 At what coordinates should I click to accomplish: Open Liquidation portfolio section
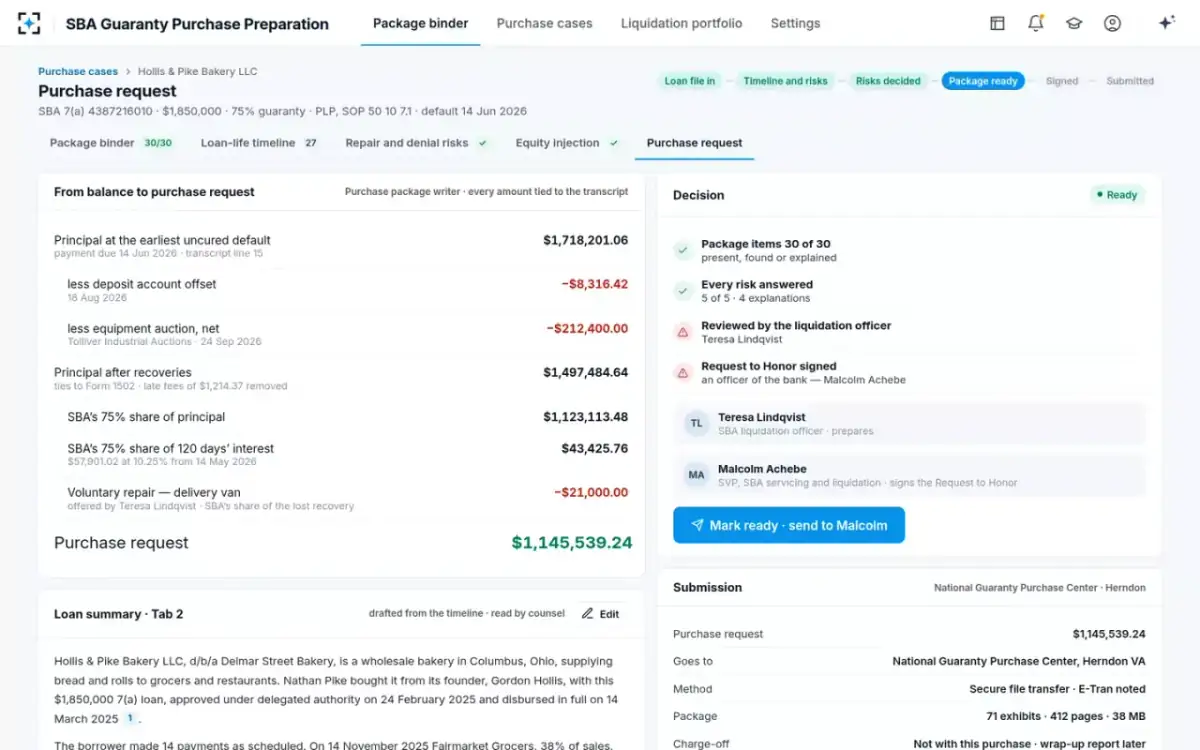(x=681, y=23)
